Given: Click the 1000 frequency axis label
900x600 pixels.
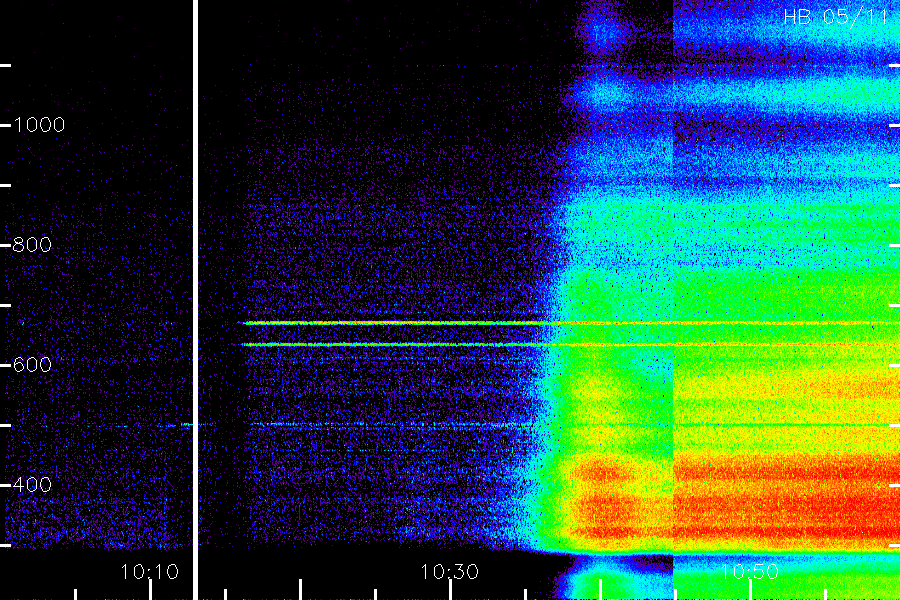Looking at the screenshot, I should (39, 125).
